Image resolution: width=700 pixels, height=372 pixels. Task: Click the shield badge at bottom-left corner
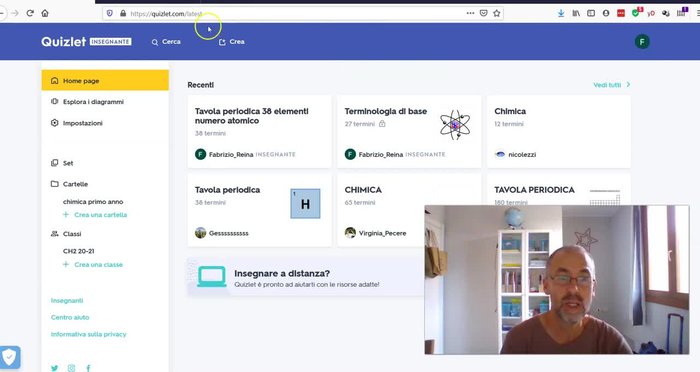[x=9, y=357]
